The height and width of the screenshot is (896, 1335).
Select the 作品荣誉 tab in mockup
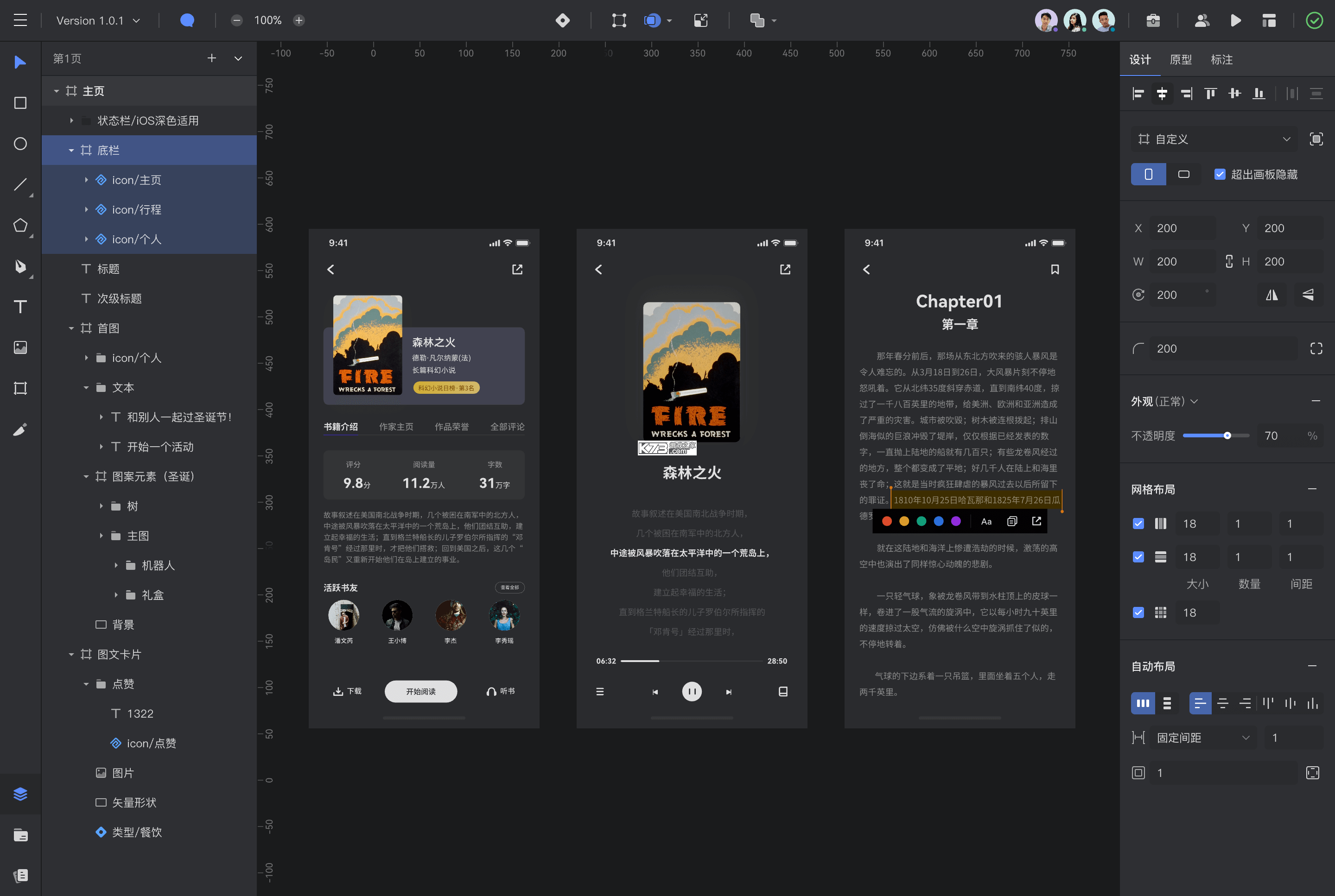451,426
